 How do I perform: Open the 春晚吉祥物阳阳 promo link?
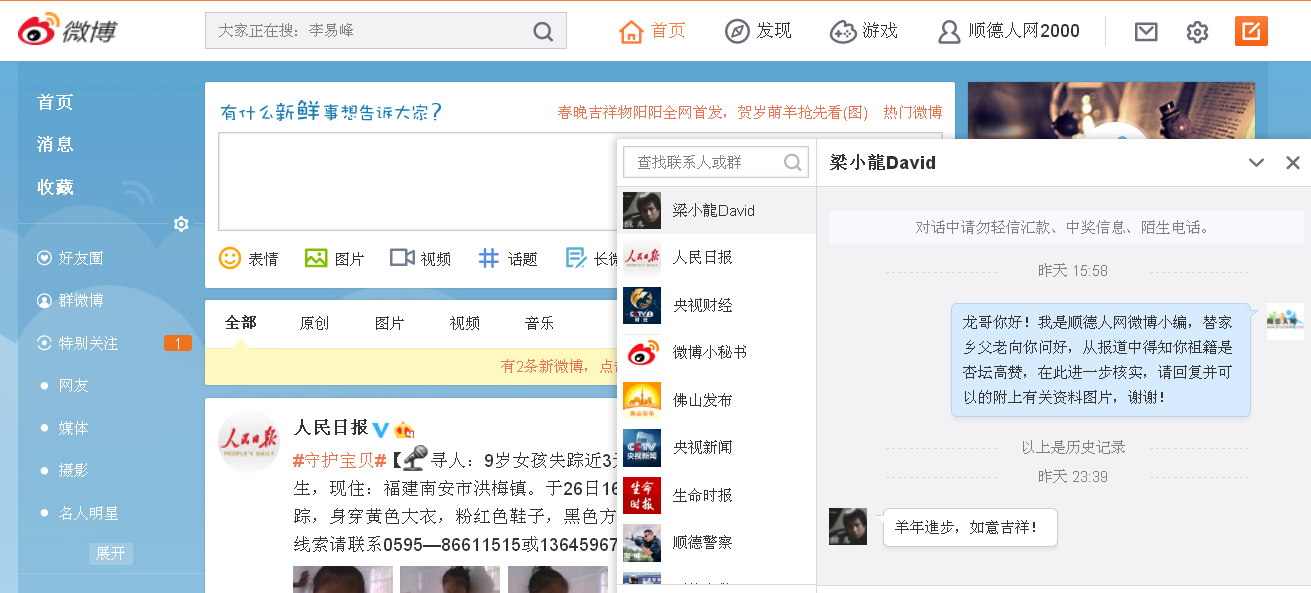(x=713, y=113)
